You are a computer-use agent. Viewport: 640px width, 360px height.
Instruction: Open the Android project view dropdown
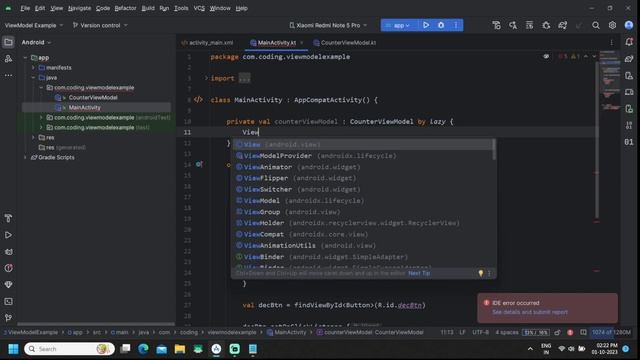pos(36,42)
